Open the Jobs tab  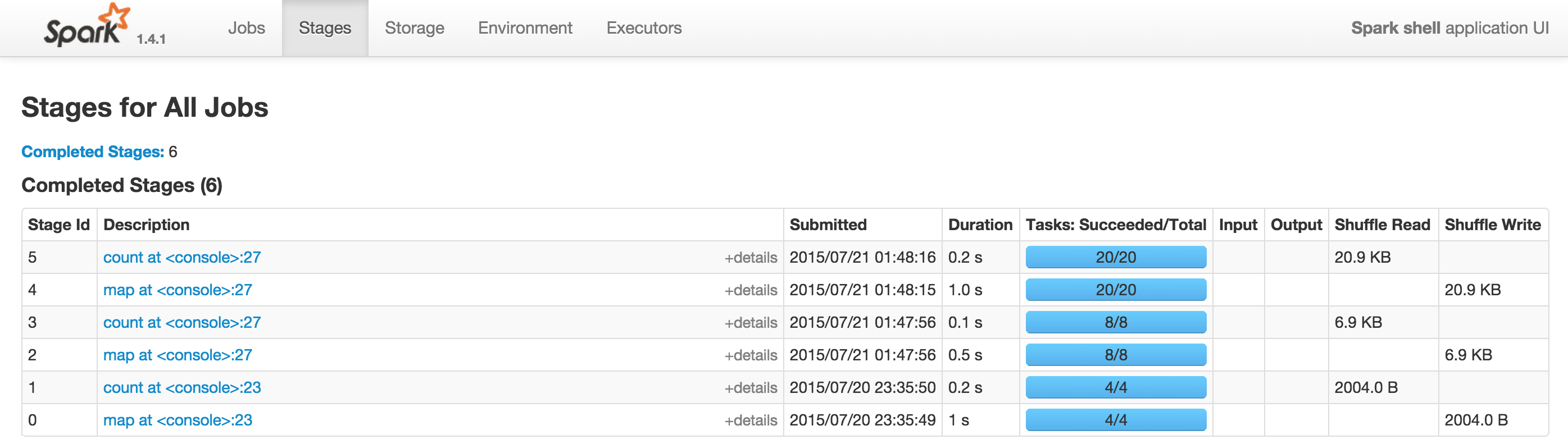[247, 28]
